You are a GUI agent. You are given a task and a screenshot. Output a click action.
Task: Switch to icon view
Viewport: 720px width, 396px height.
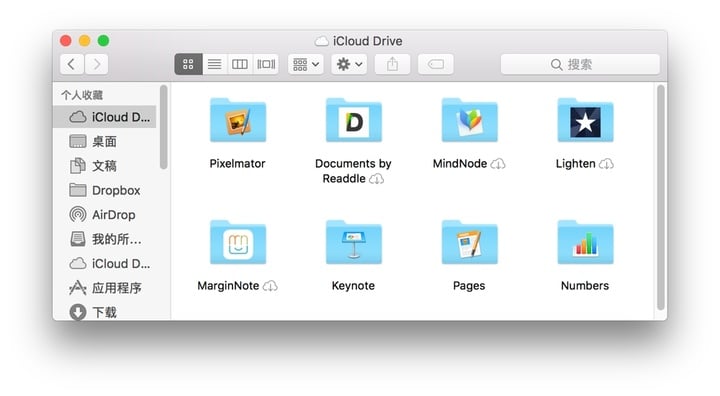pyautogui.click(x=188, y=64)
